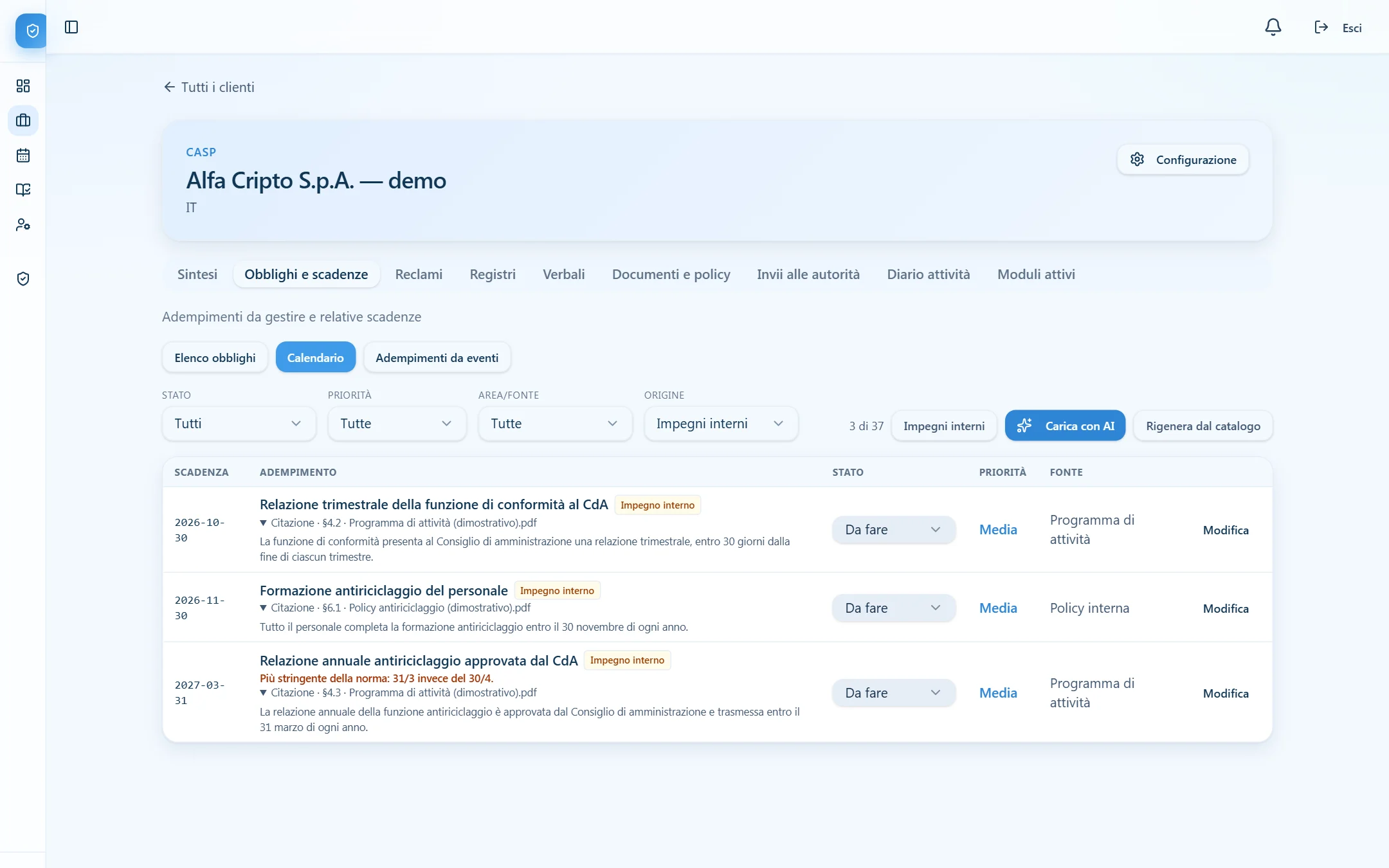Go back to Tutti i clienti
Screen dimensions: 1389x868
coord(209,87)
